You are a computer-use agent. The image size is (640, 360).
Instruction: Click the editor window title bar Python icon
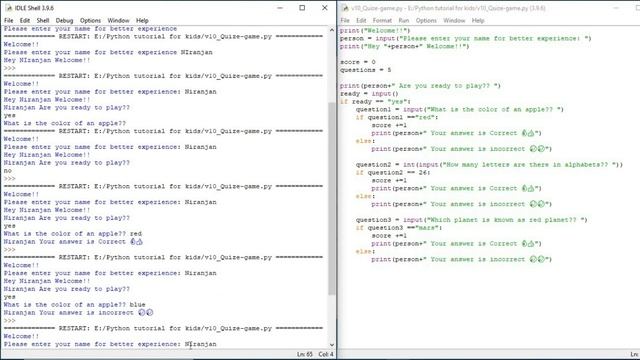click(x=345, y=8)
